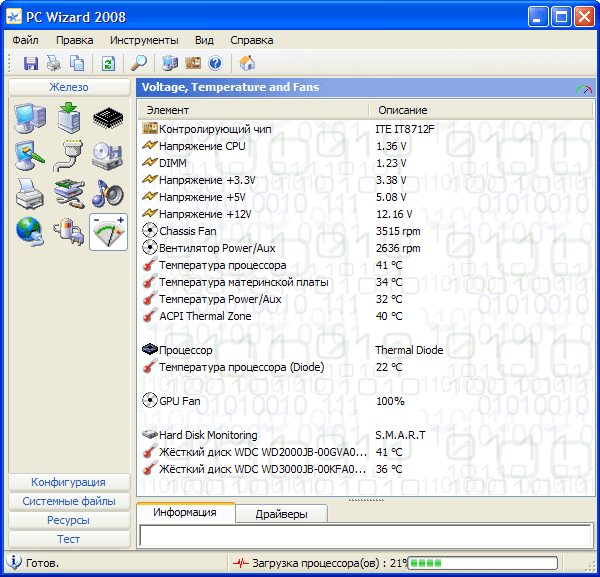Click the Print icon in the toolbar
The image size is (600, 577).
54,63
